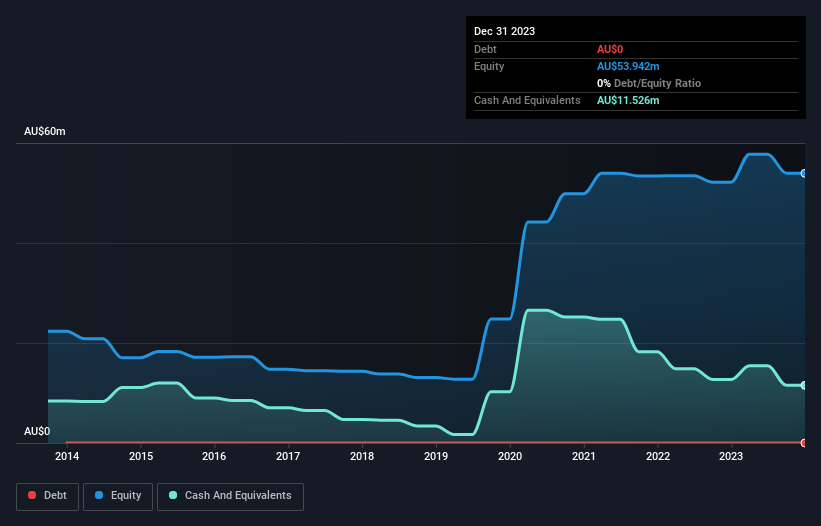Image resolution: width=821 pixels, height=526 pixels.
Task: Click the 2016 axis label
Action: (x=214, y=456)
